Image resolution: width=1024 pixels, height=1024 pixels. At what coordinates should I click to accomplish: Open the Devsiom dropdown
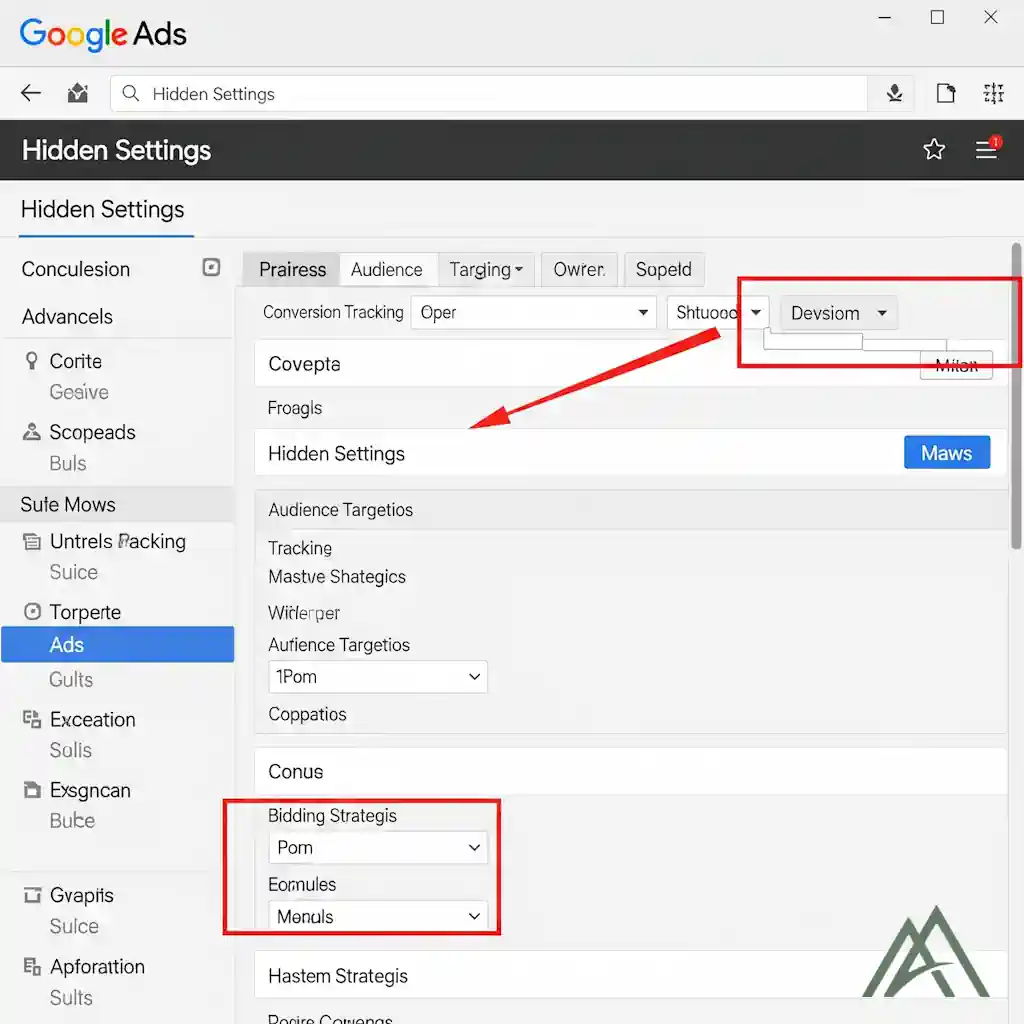[x=839, y=313]
